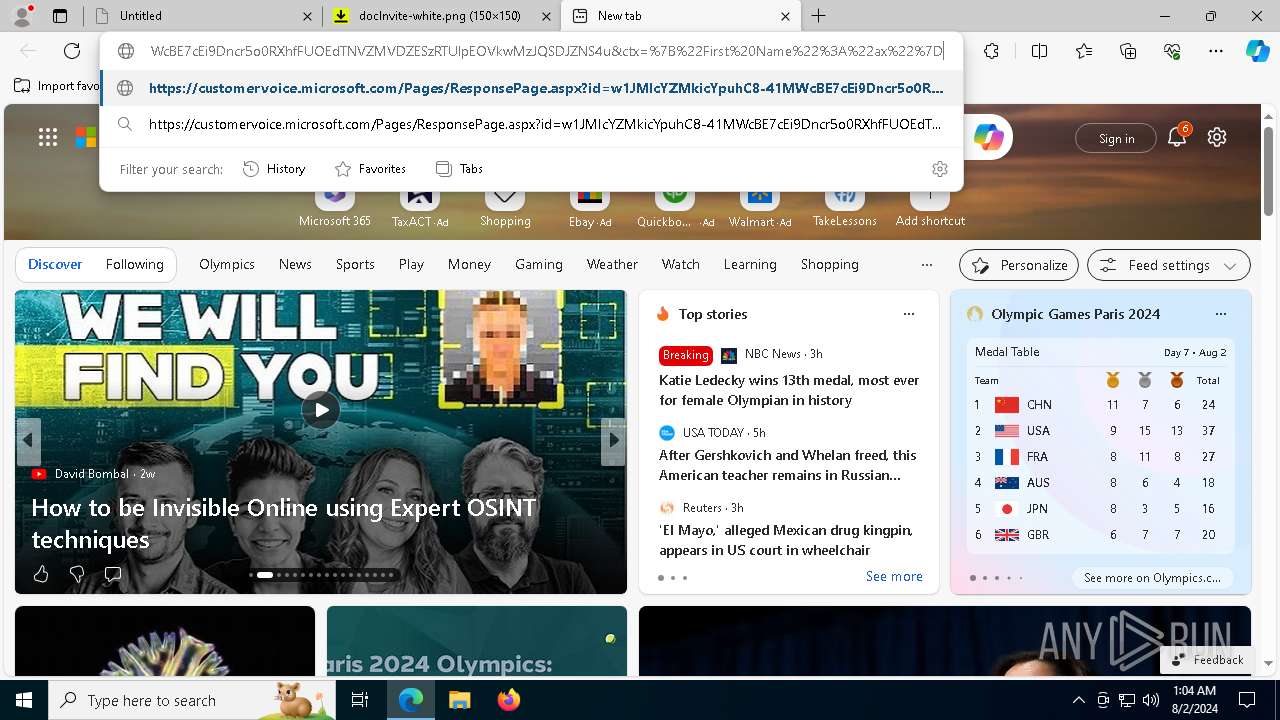Open TakeLessons shortcut

coord(845,205)
